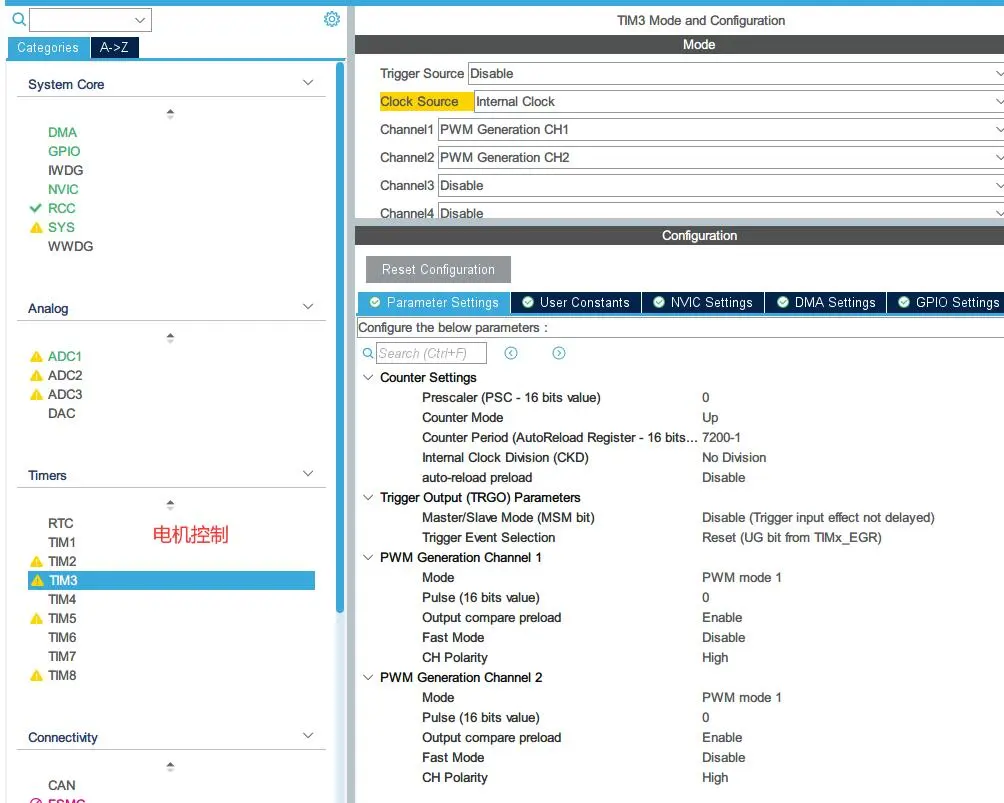1004x803 pixels.
Task: Click the search magnifier icon in left panel
Action: (18, 19)
